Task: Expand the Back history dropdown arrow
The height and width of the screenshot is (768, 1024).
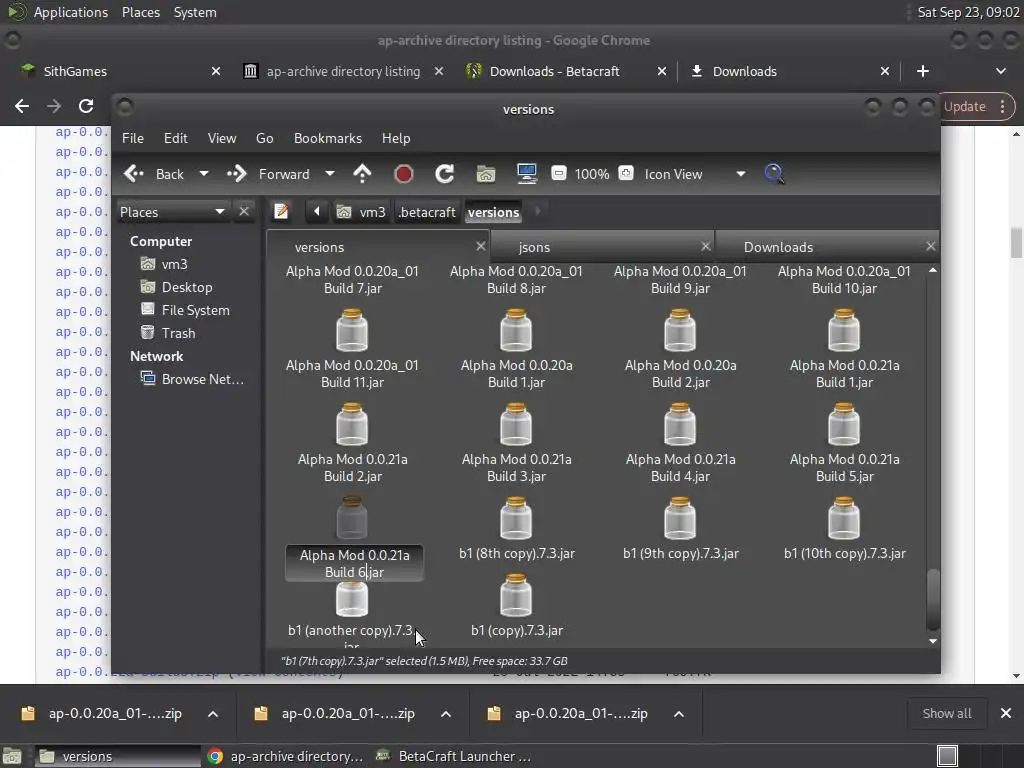Action: [x=204, y=174]
